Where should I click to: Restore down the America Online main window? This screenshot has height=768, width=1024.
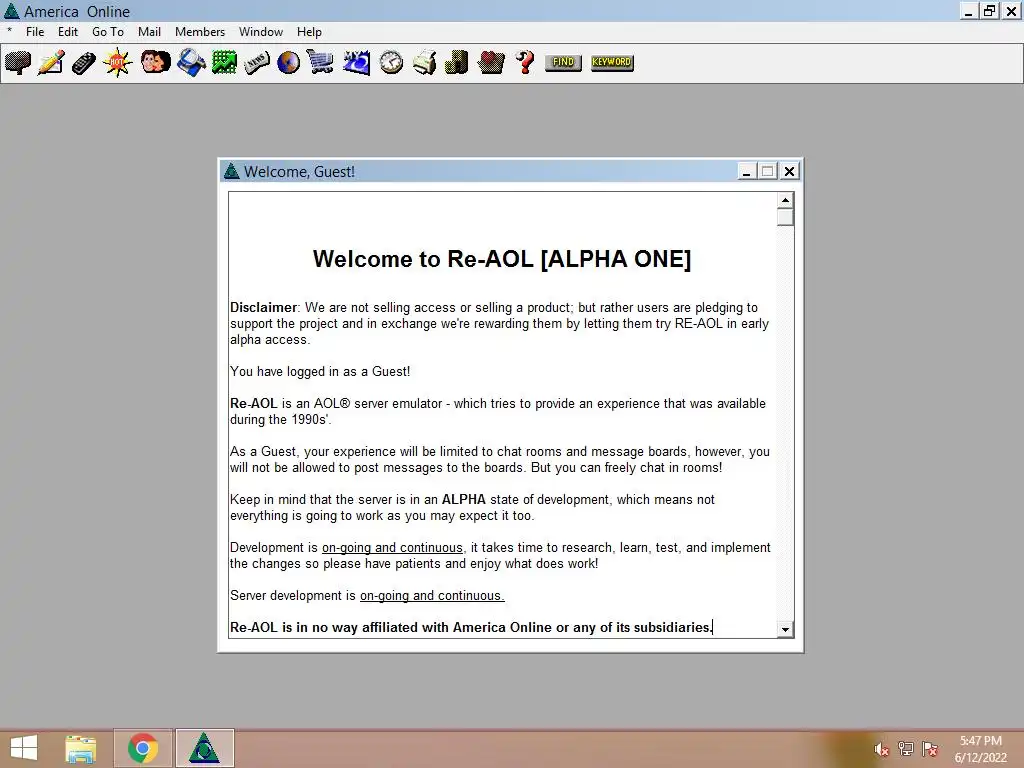989,10
